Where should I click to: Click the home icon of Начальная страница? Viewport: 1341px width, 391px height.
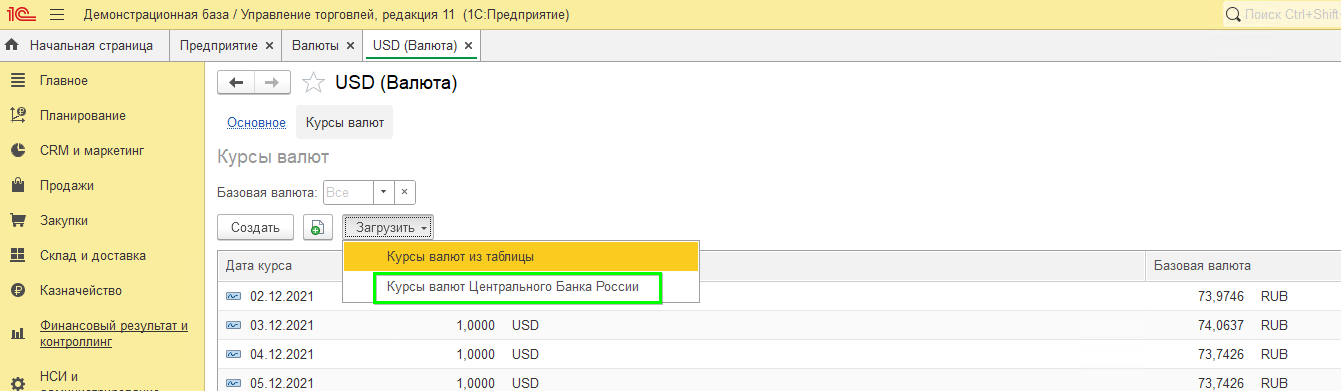(x=13, y=46)
